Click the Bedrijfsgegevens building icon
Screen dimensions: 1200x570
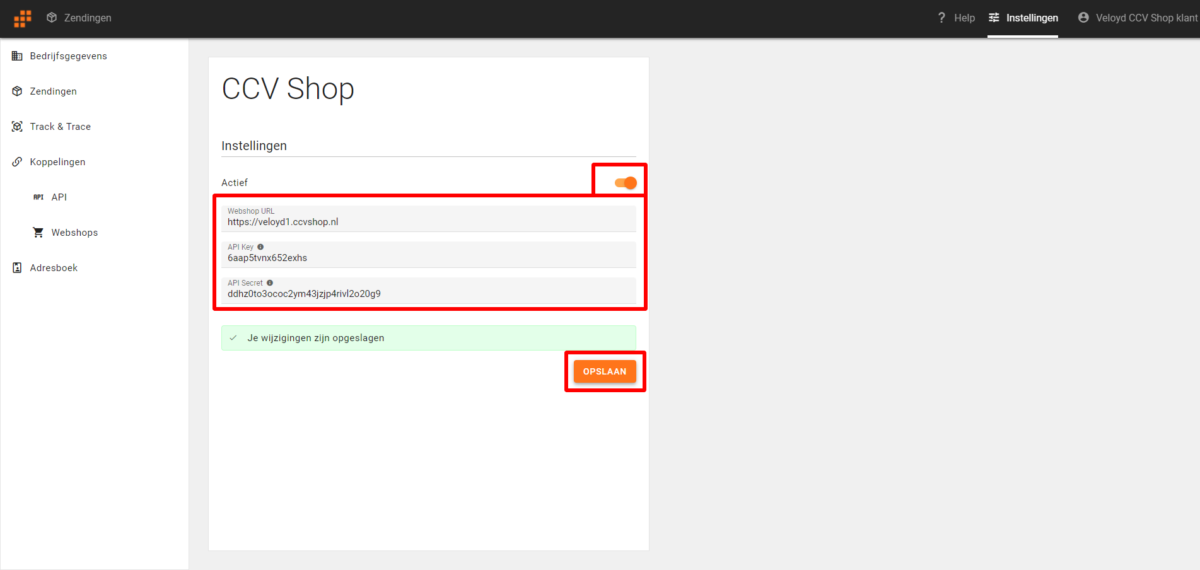(x=17, y=56)
